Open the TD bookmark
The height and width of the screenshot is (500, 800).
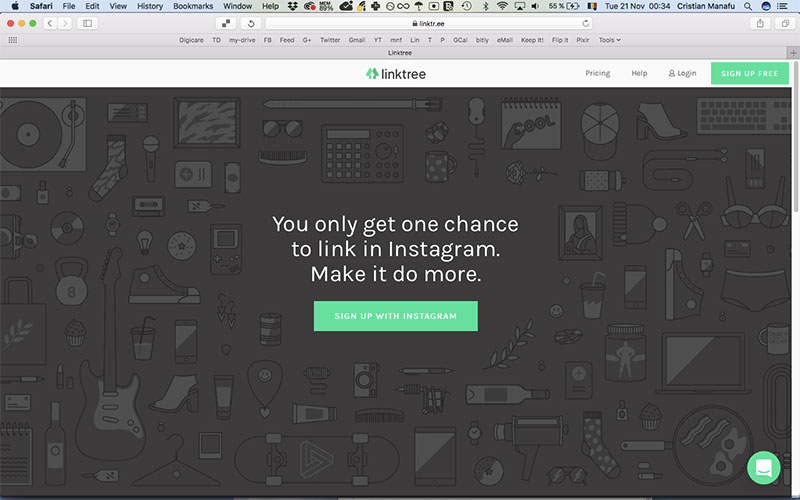point(216,40)
